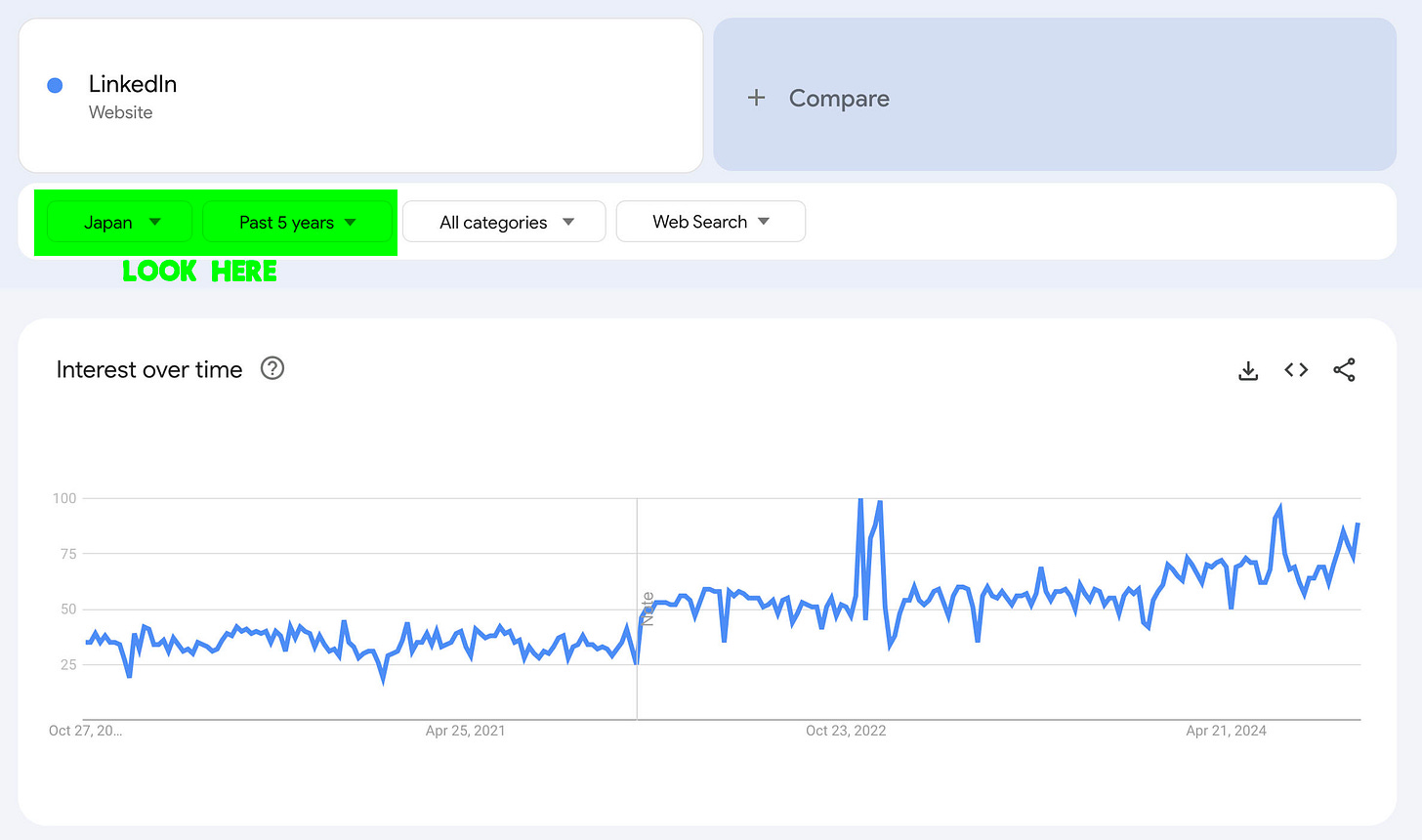The width and height of the screenshot is (1422, 840).
Task: Select the Website label under LinkedIn
Action: 120,112
